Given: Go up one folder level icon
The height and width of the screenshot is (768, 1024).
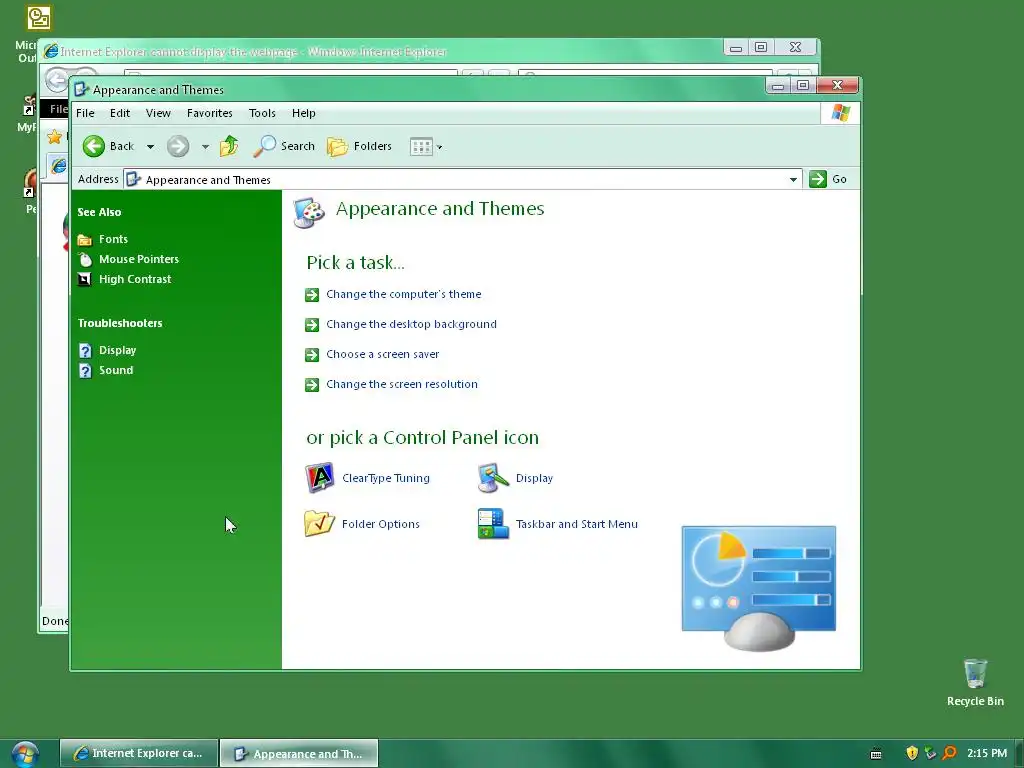Looking at the screenshot, I should (x=229, y=146).
